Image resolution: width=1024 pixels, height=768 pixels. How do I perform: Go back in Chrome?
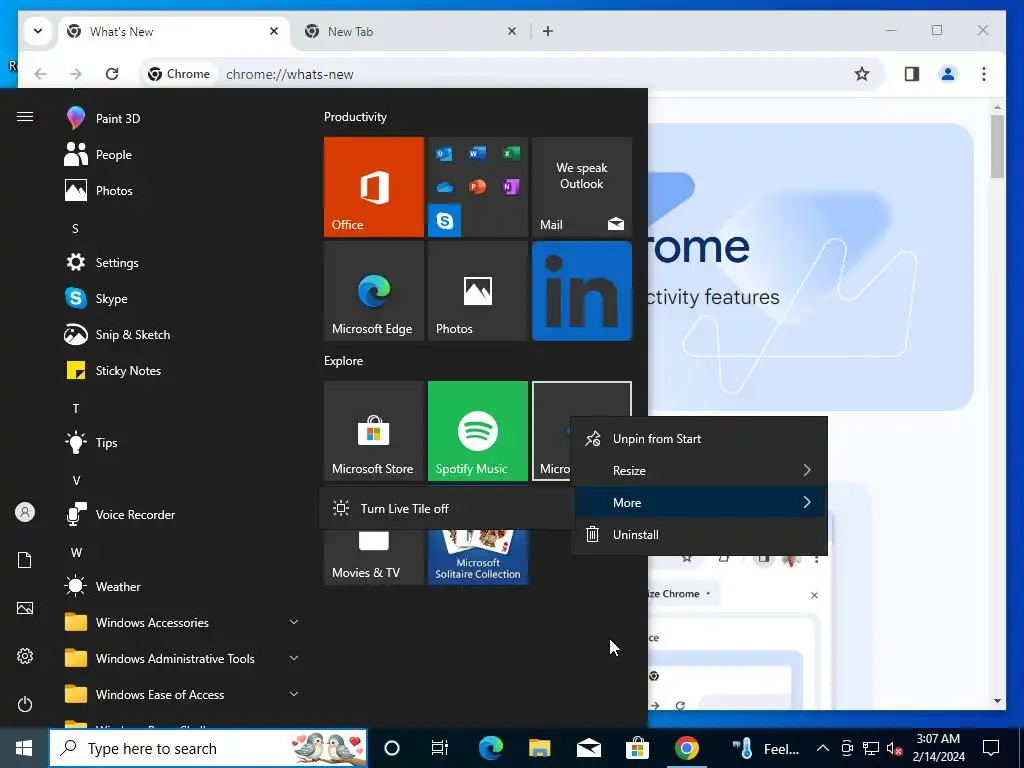40,74
